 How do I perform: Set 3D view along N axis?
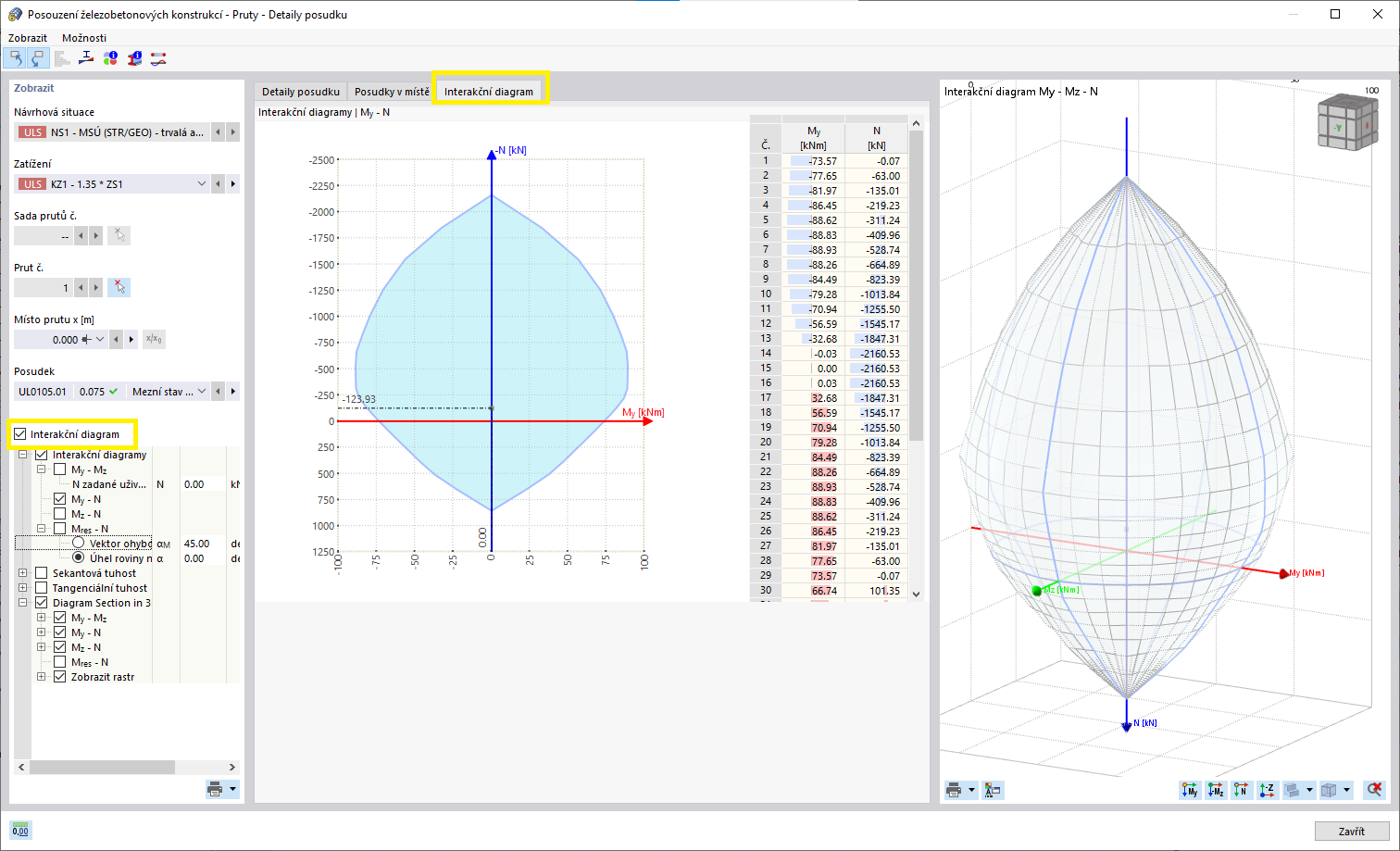click(x=1241, y=790)
